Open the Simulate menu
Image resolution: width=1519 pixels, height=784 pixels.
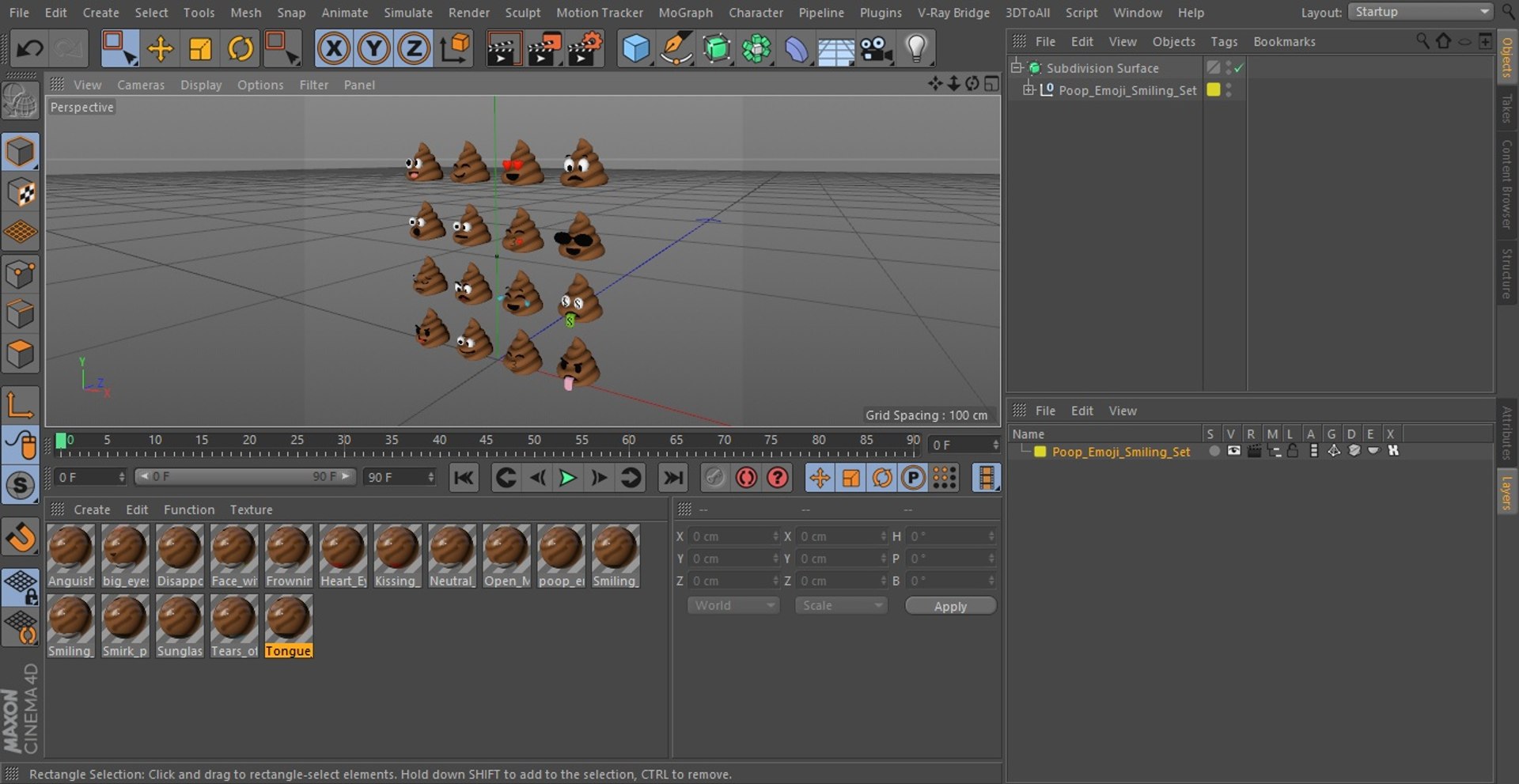[408, 13]
